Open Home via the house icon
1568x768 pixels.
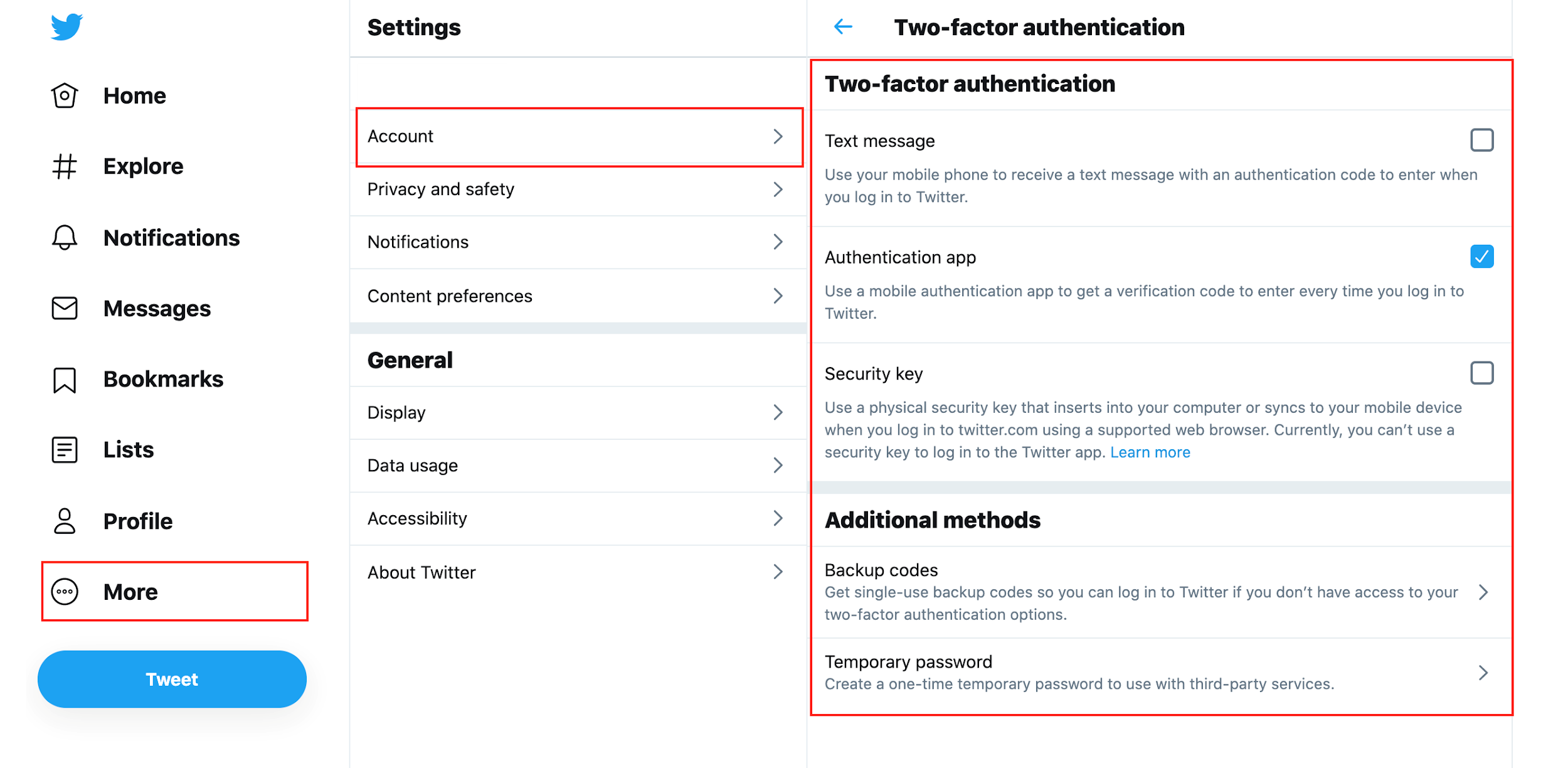65,96
